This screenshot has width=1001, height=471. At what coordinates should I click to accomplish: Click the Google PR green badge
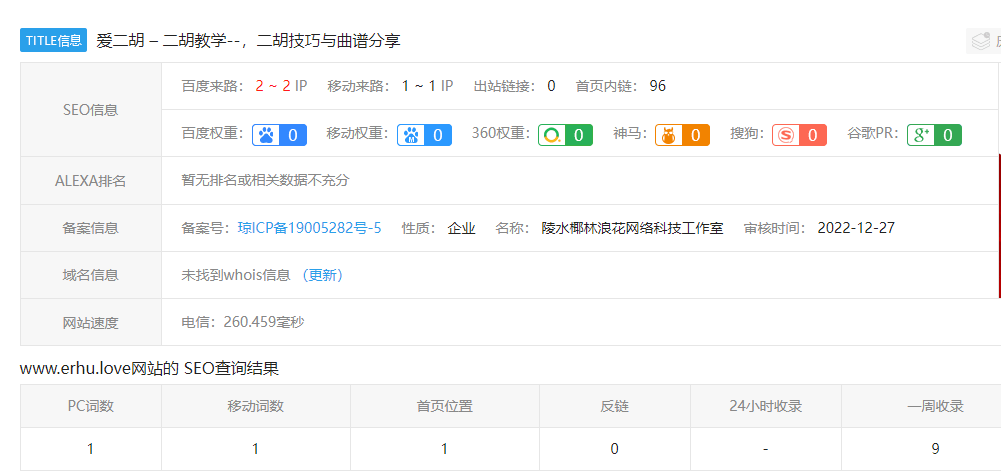935,135
